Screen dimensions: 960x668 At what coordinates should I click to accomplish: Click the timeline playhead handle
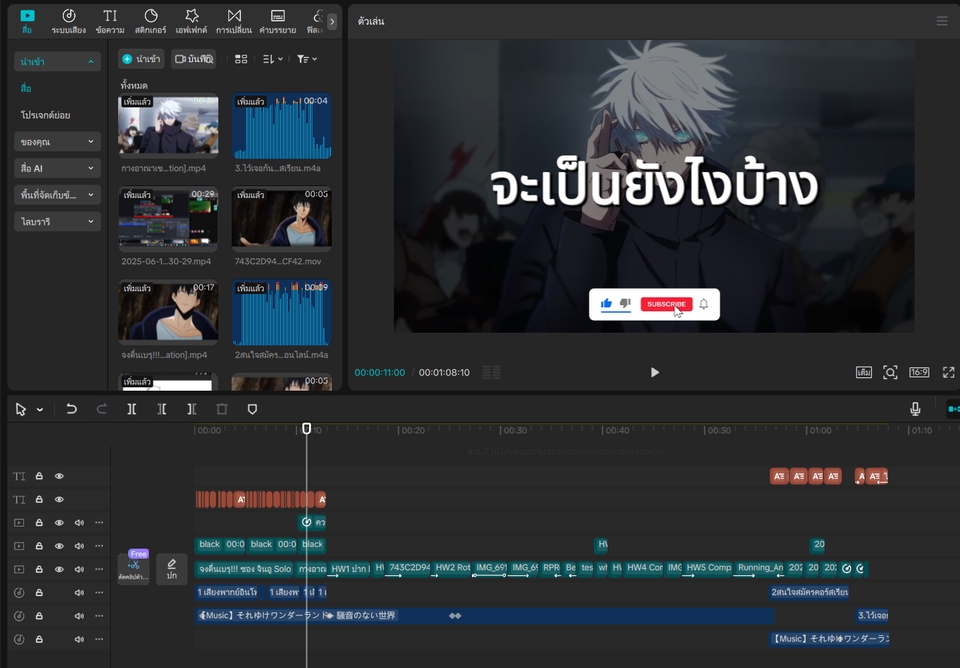click(x=307, y=429)
